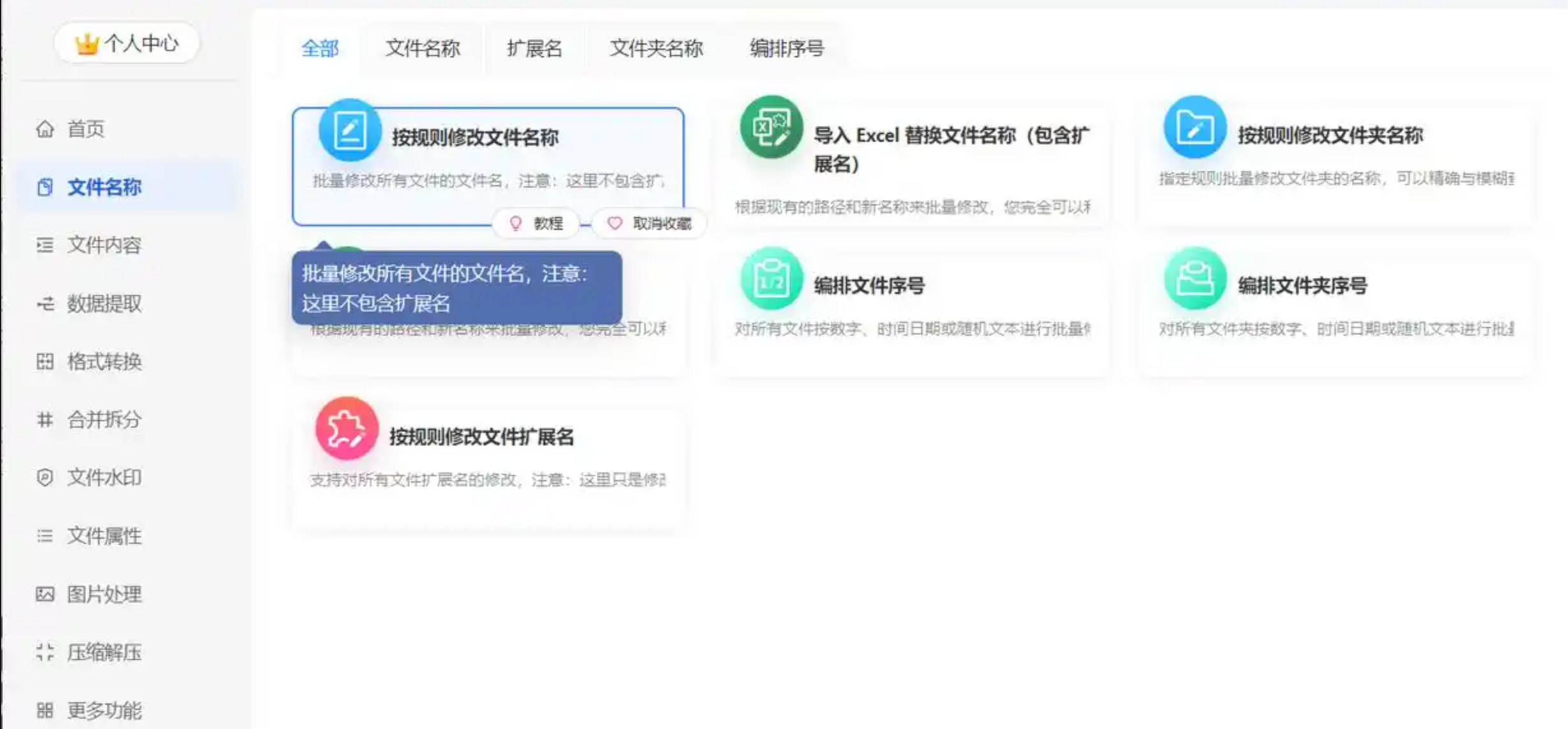Click the 文件内容 sidebar icon

[x=45, y=245]
